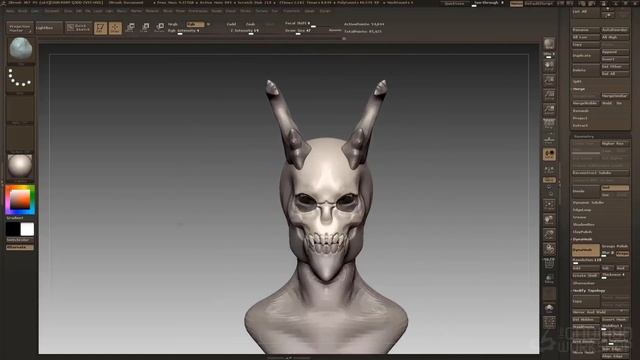Toggle the Floor grid on right shelf
Screen dimensions: 640x360
pos(549,139)
